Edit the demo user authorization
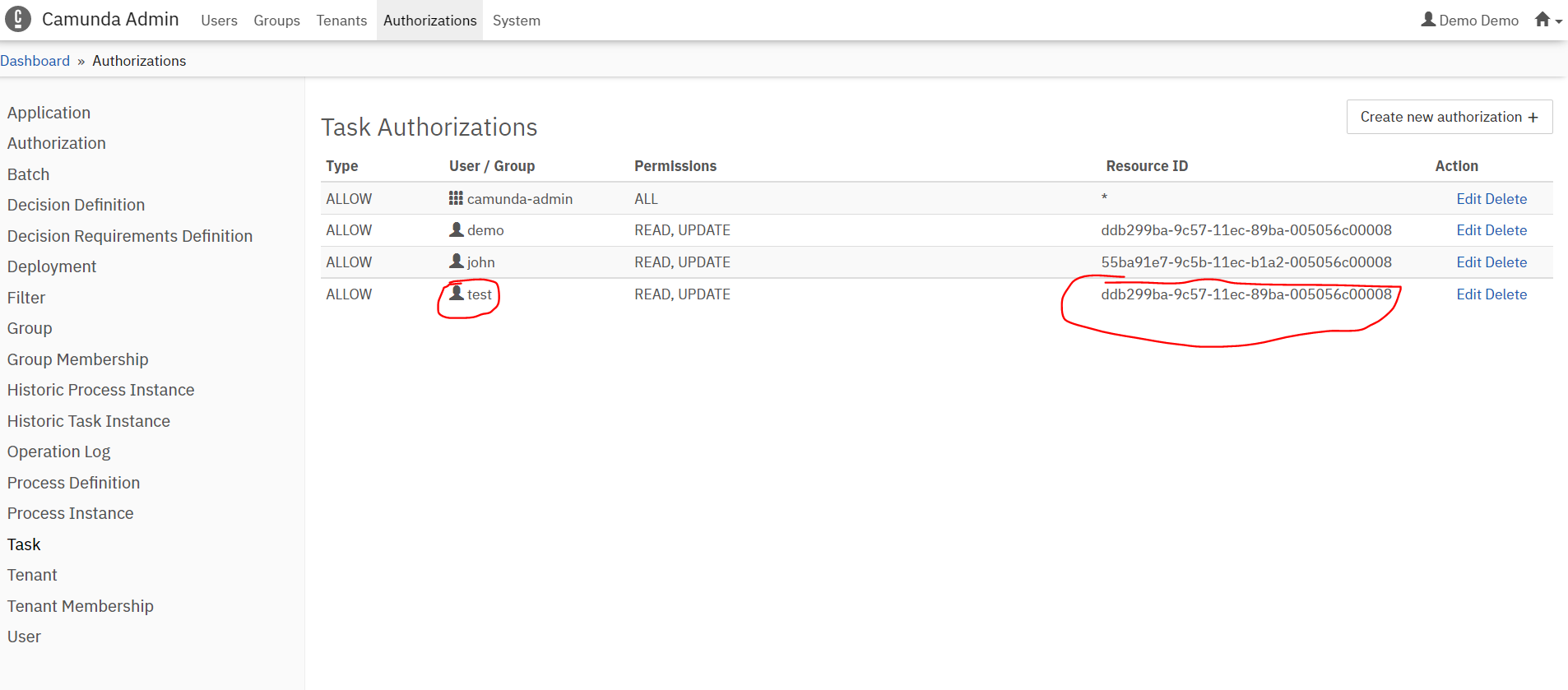Image resolution: width=1568 pixels, height=690 pixels. 1468,230
